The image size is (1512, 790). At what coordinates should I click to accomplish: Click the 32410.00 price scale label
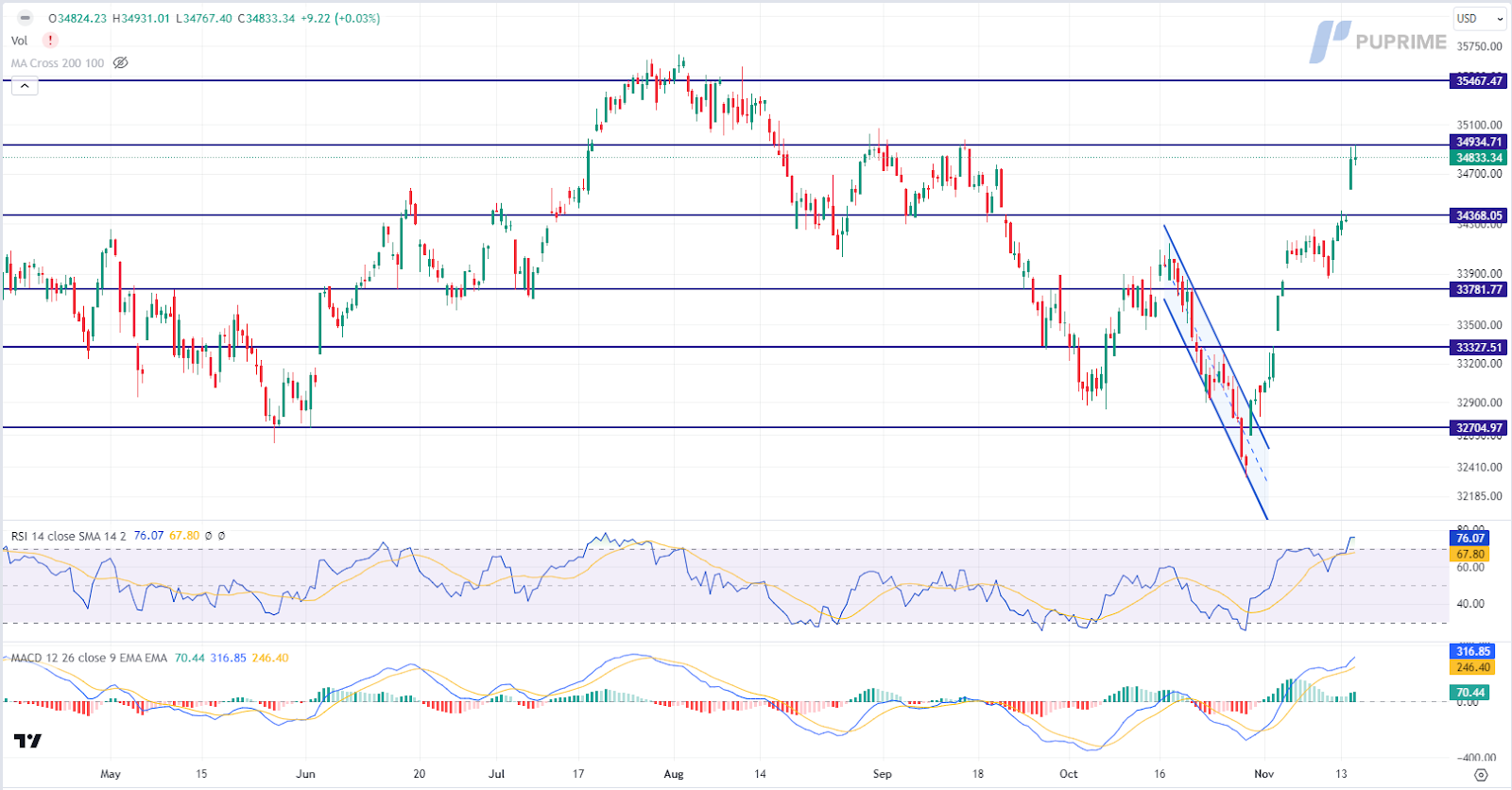point(1479,467)
